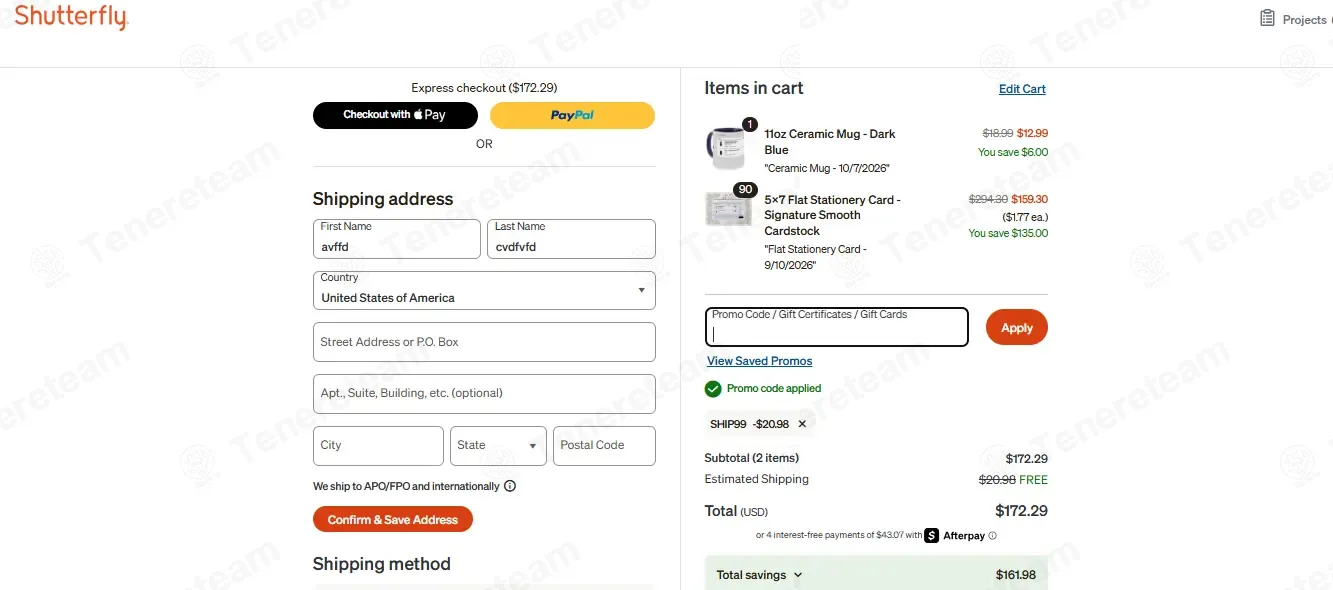Focus the Street Address field
Screen dimensions: 1333x590
pyautogui.click(x=484, y=342)
